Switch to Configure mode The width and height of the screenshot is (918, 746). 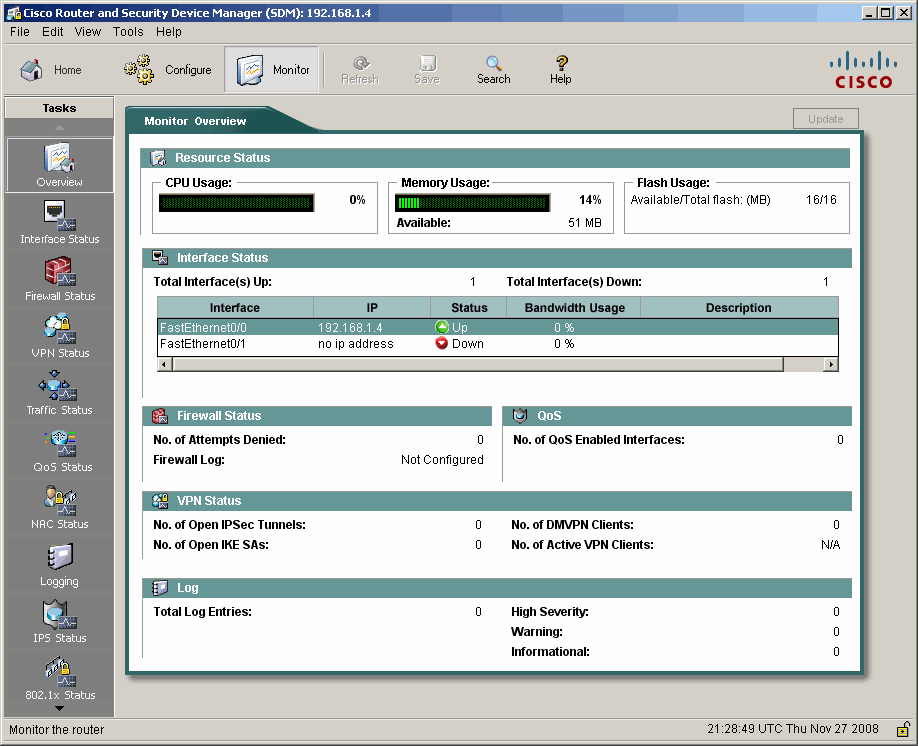pos(167,70)
